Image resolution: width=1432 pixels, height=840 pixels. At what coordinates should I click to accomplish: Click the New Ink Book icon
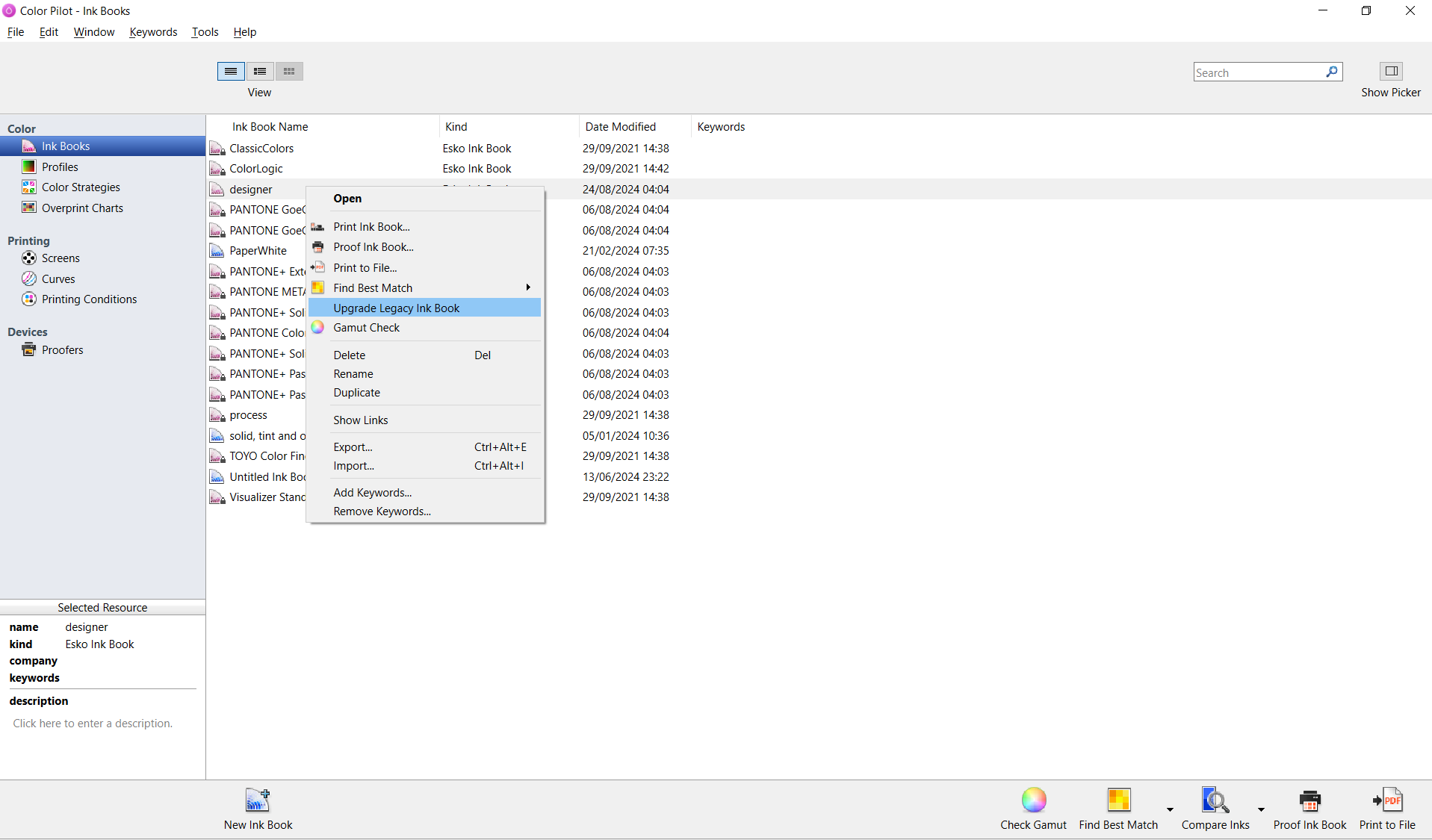258,799
